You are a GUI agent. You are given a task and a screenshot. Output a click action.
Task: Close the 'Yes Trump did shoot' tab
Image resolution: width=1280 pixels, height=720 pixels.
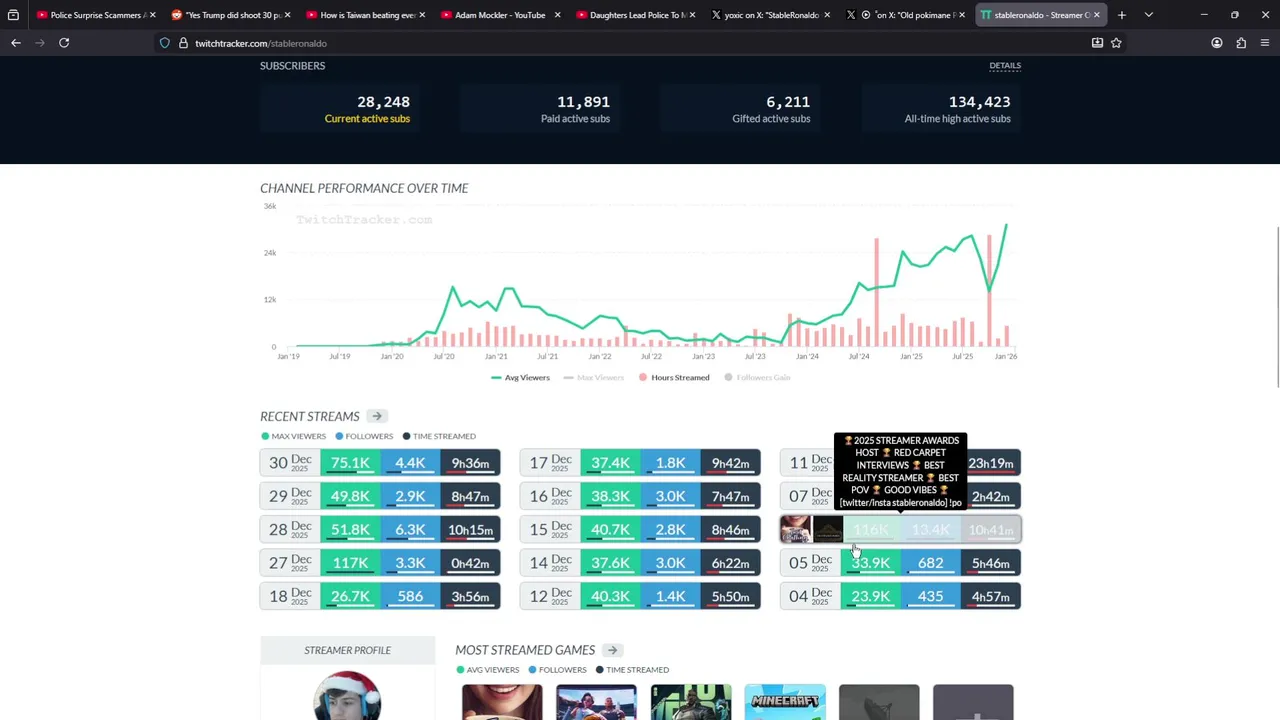(x=288, y=15)
